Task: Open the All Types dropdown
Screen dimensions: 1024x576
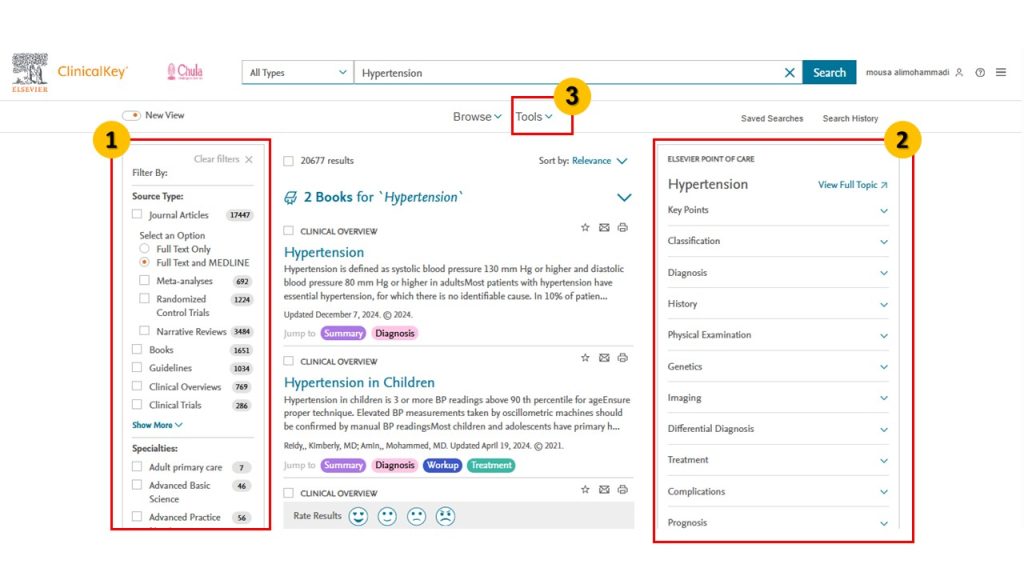Action: (298, 72)
